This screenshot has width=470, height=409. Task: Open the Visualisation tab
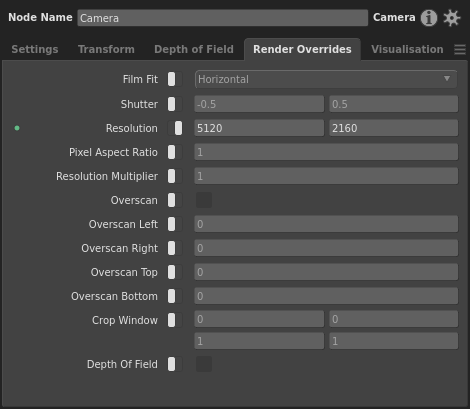pos(407,49)
